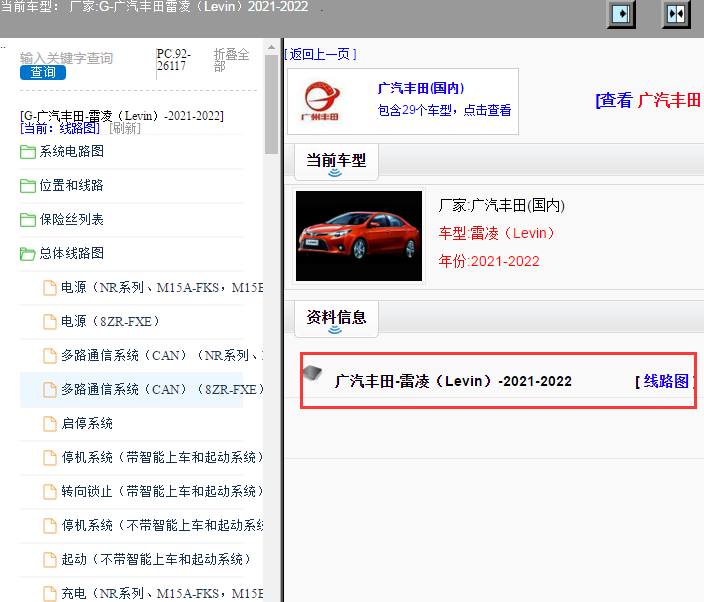Click the left panel scrollbar thumb
Viewport: 704px width, 602px height.
[271, 104]
